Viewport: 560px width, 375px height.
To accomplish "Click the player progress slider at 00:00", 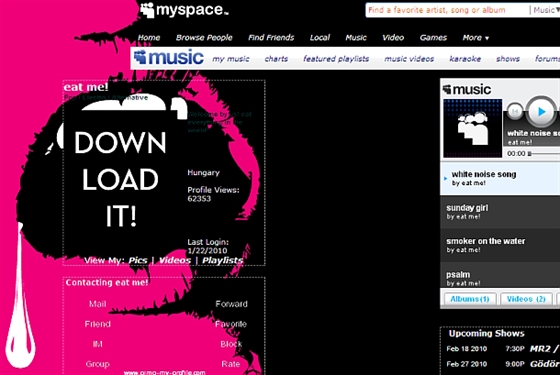I will point(544,154).
